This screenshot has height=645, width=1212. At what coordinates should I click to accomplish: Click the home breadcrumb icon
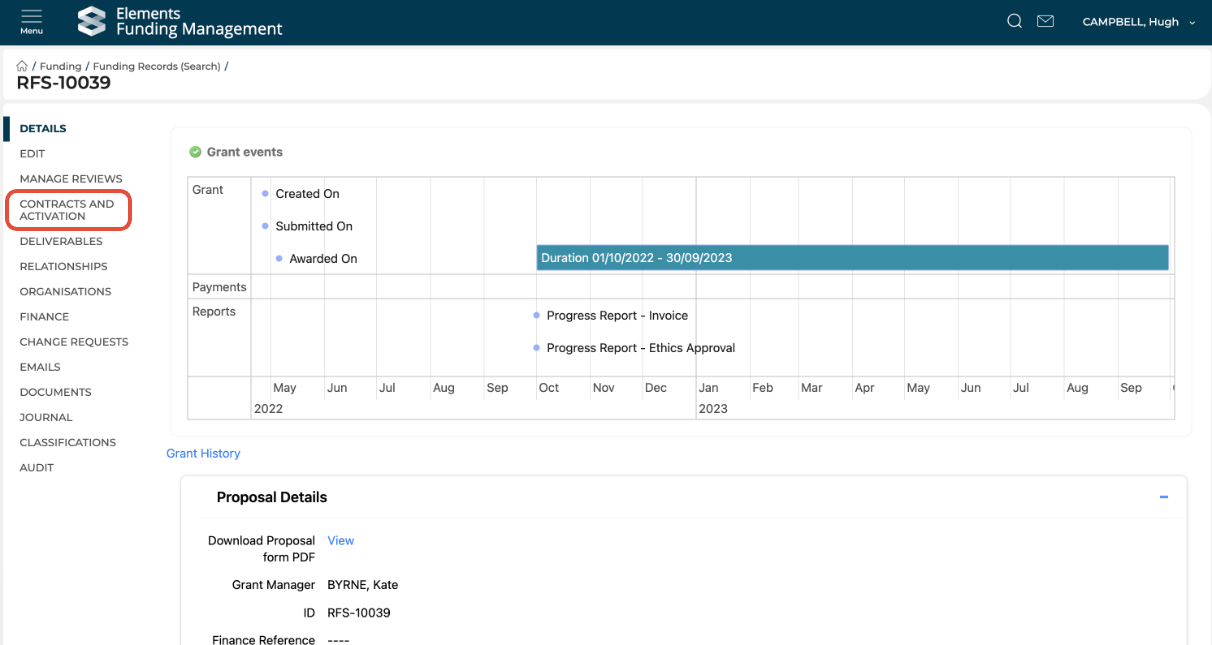22,66
